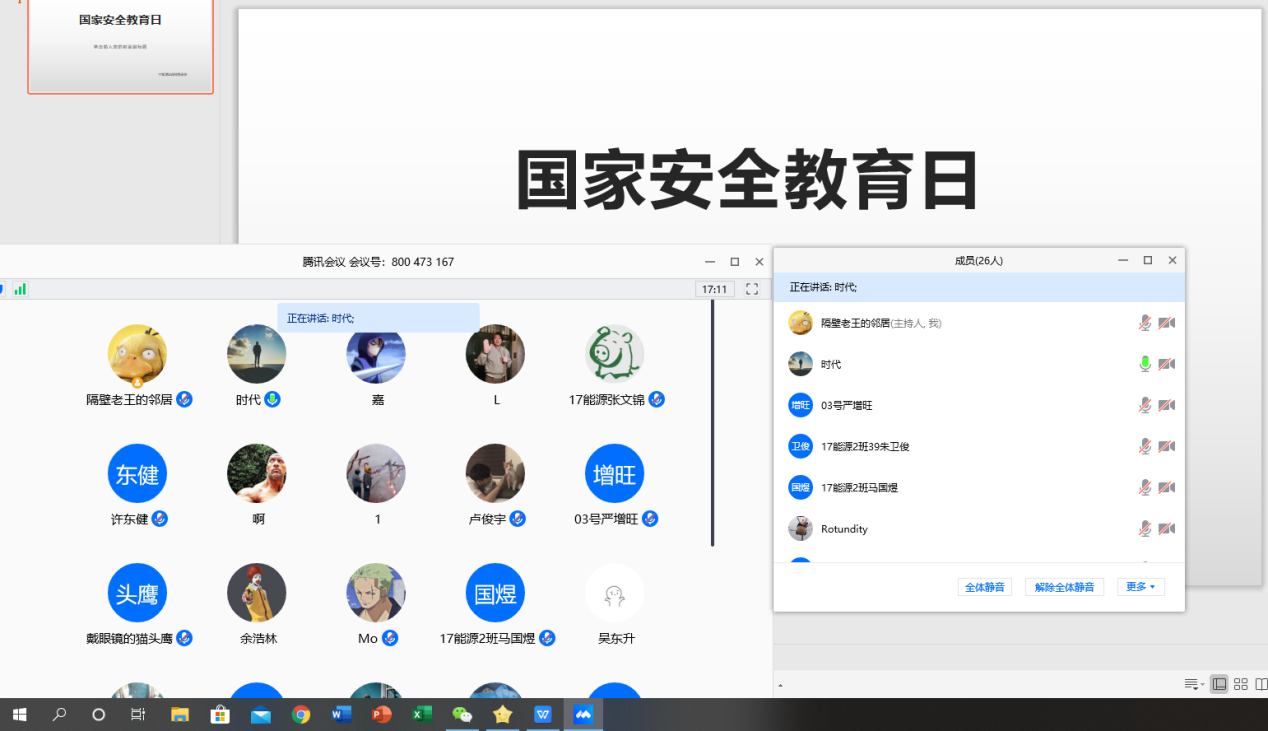Toggle the camera for 17能源2班马国煜

tap(1167, 487)
